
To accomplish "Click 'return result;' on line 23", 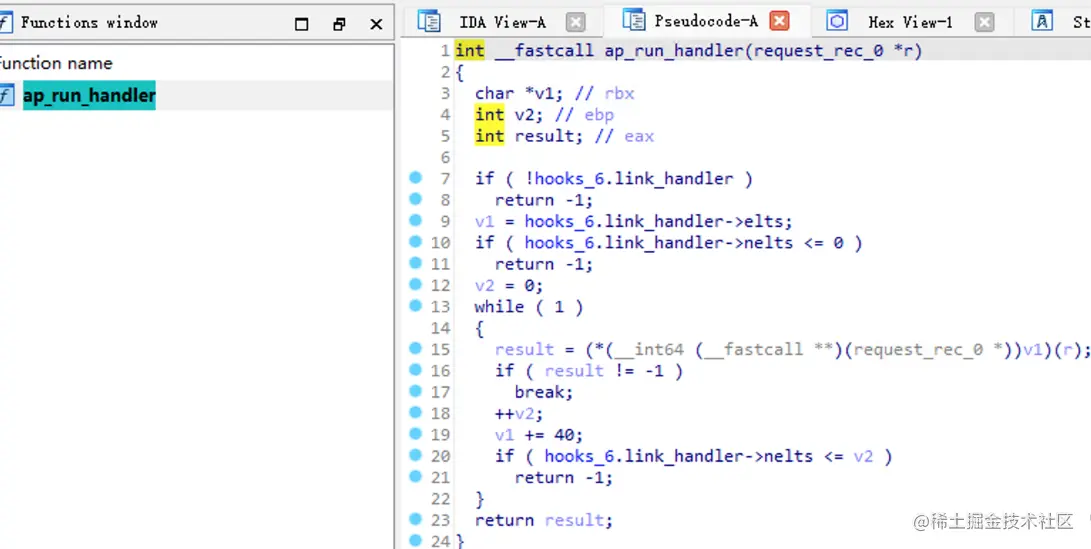I will 544,520.
